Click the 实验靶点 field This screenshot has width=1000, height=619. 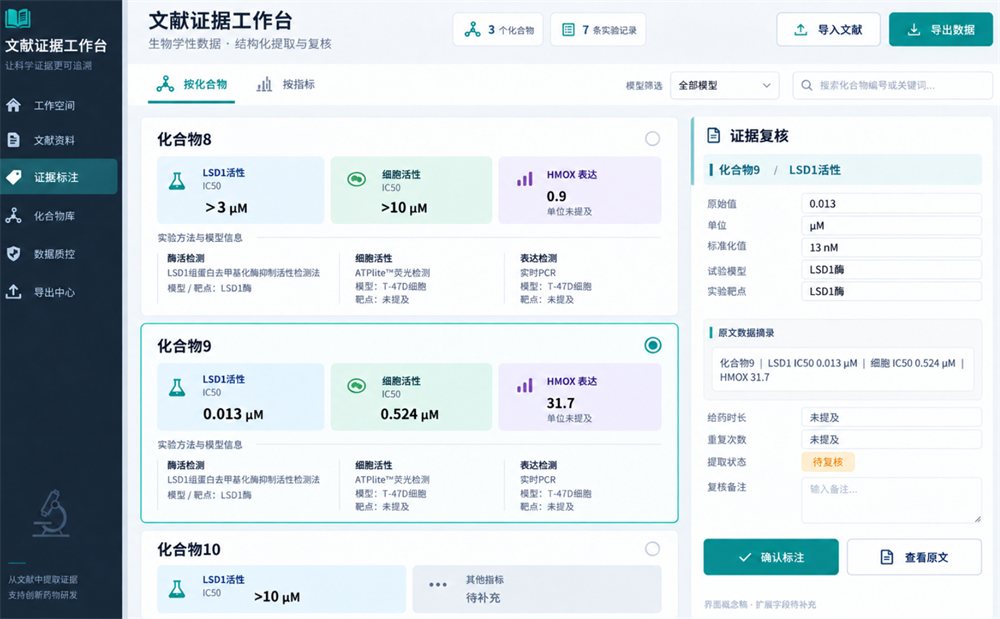click(892, 291)
